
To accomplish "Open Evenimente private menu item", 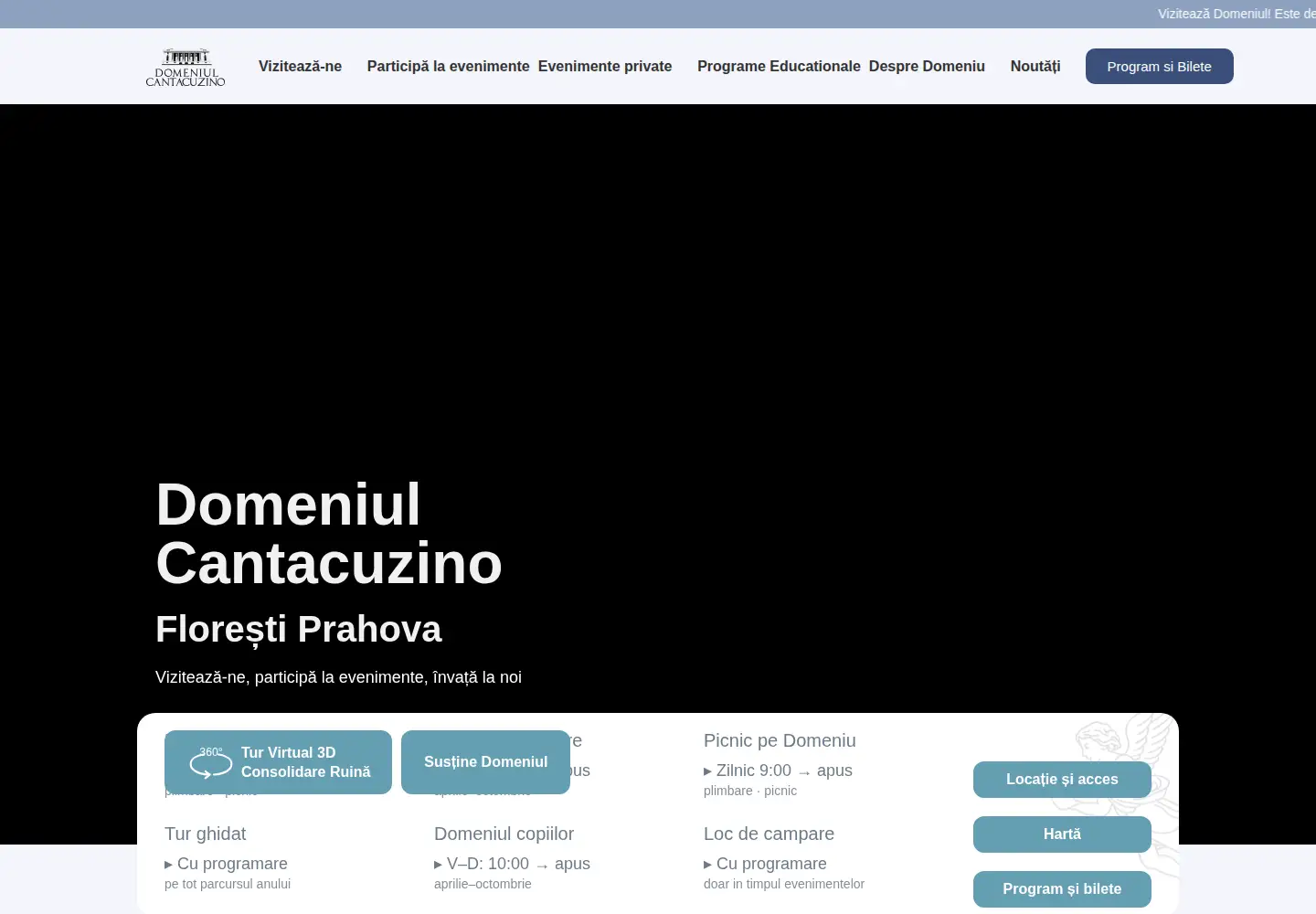I will 605,66.
